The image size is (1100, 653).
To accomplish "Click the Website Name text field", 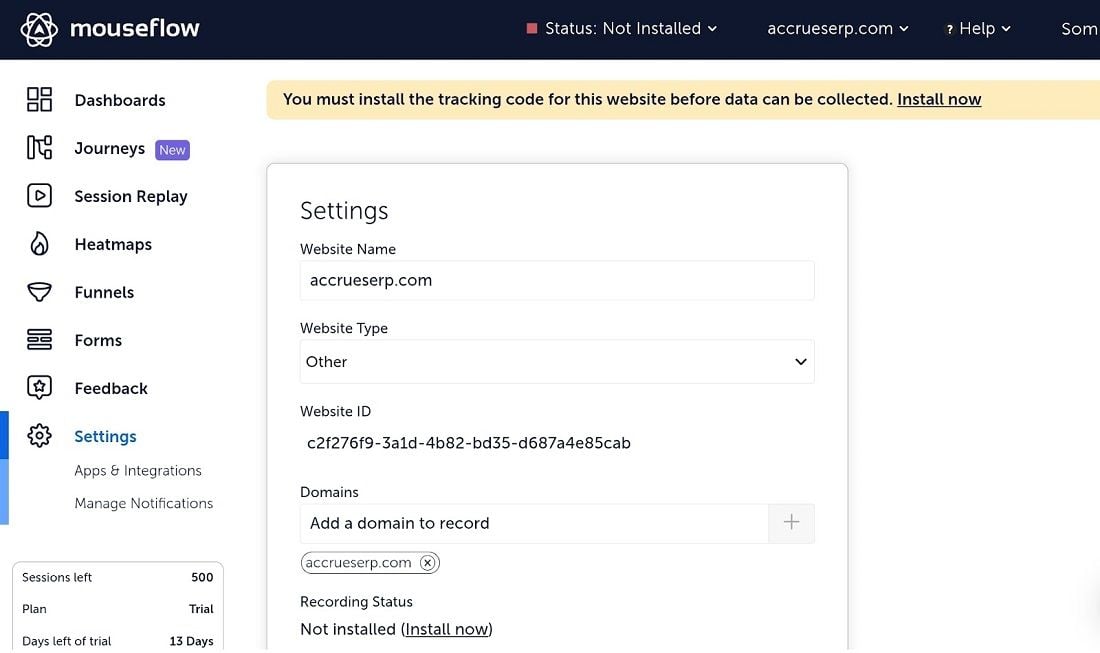I will [x=557, y=281].
